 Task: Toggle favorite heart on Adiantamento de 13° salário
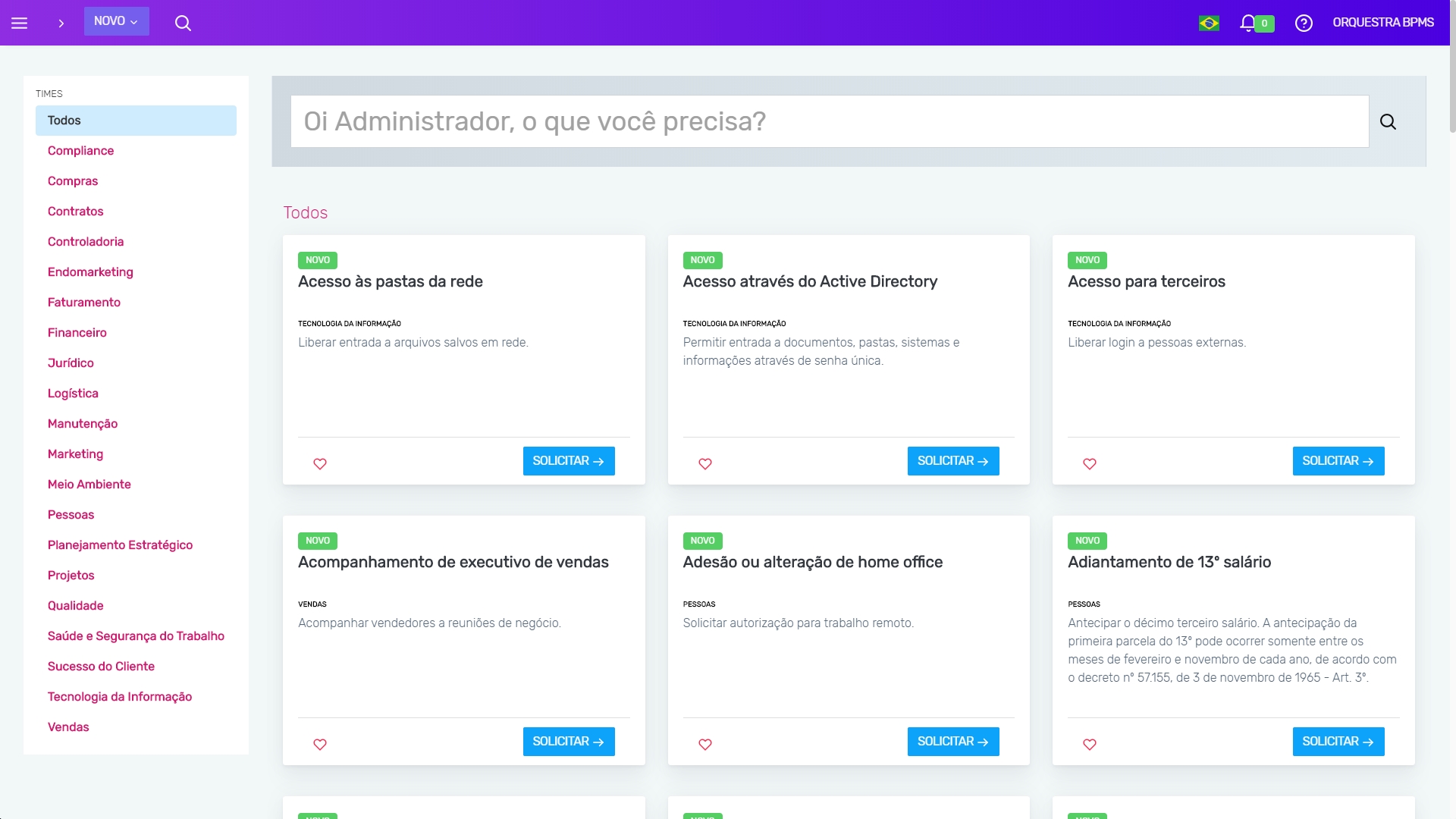pos(1090,744)
